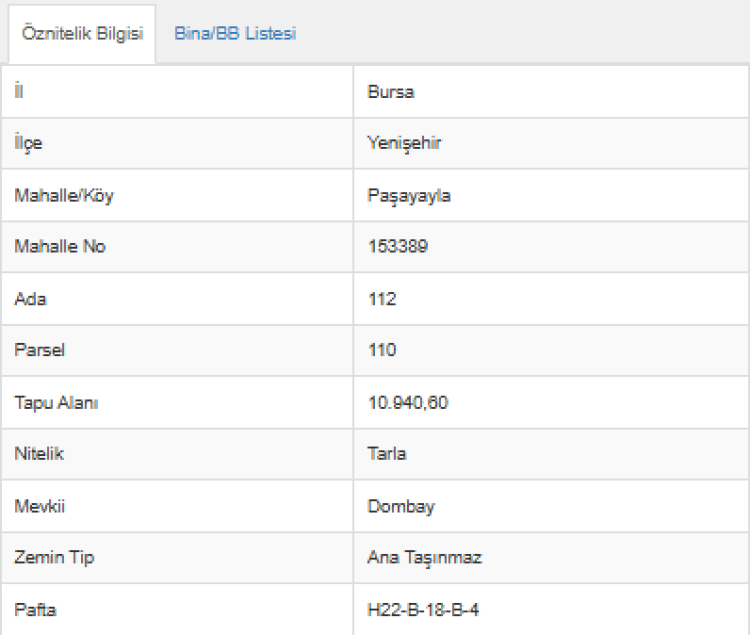Select the Öznitelik Bilgisi tab
750x635 pixels.
(82, 33)
